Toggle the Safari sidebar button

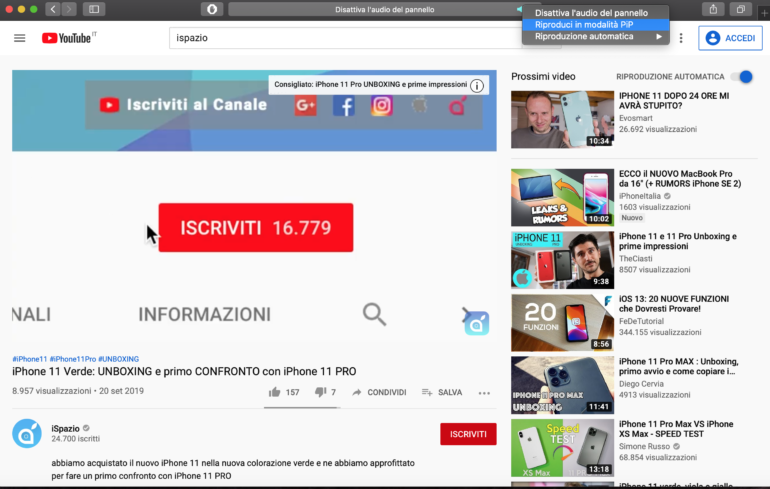point(94,9)
